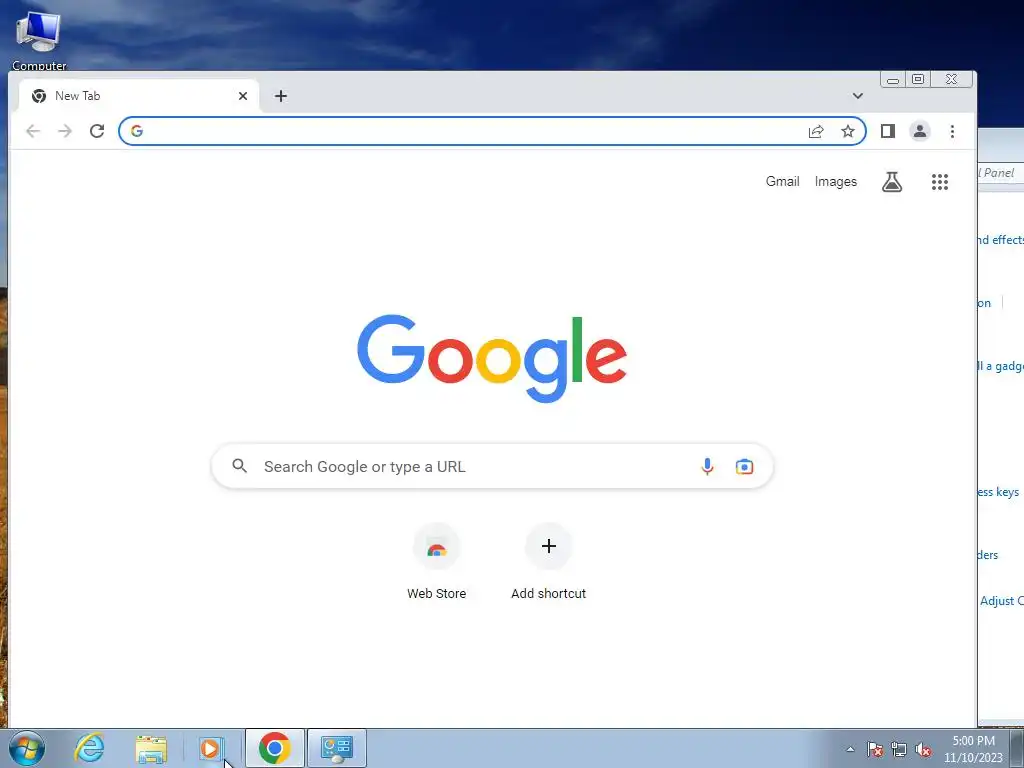Open the Google apps grid
Viewport: 1024px width, 768px height.
click(x=940, y=182)
